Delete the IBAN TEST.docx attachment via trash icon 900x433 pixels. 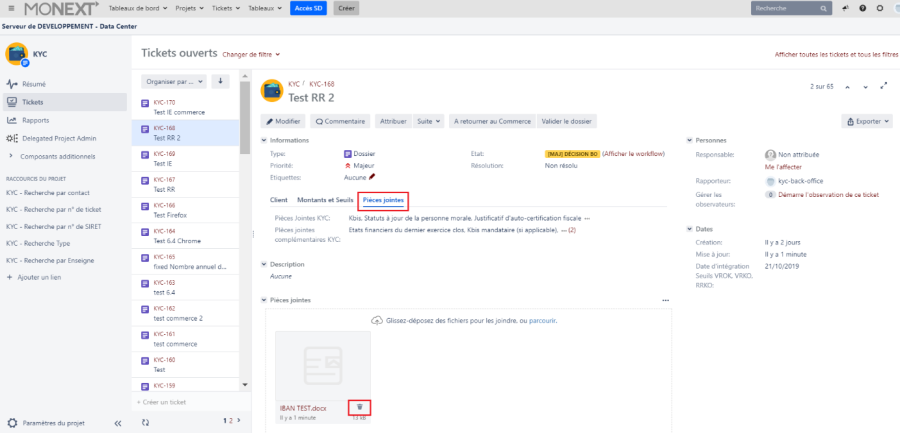click(x=360, y=407)
